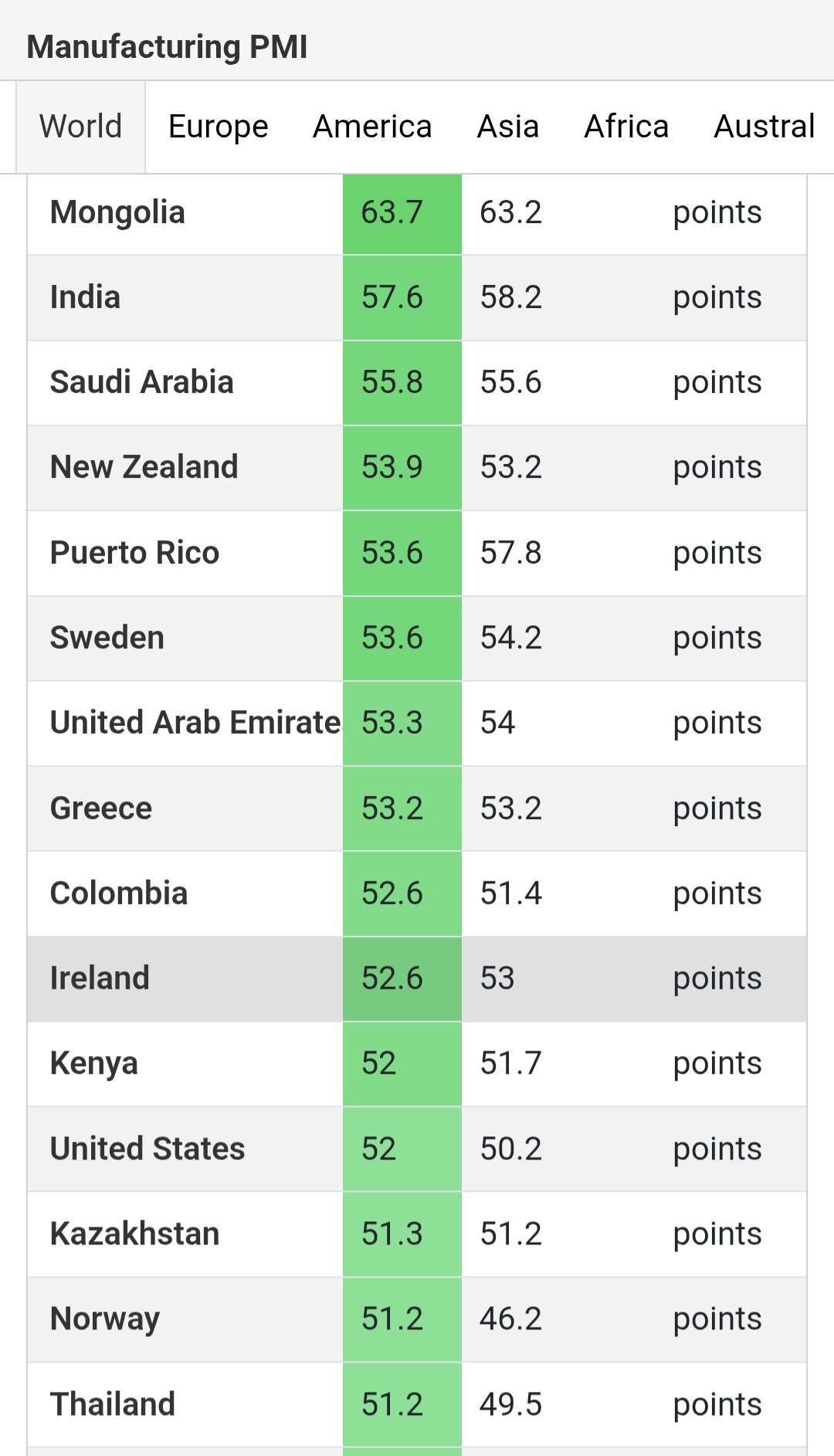Select the Africa tab
This screenshot has width=834, height=1456.
point(625,127)
